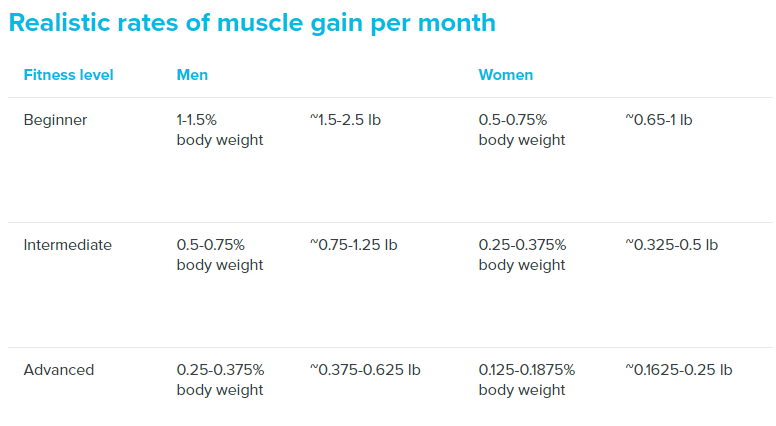776x426 pixels.
Task: Click the Women column header
Action: click(505, 75)
